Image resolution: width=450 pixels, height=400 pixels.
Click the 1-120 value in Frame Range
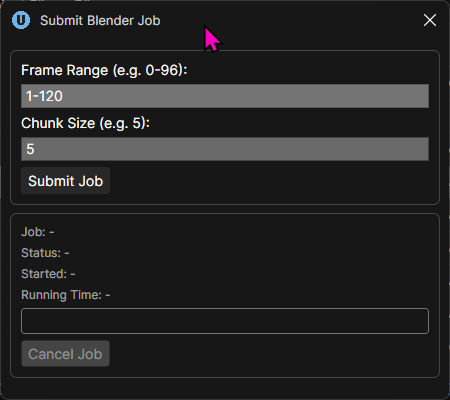[x=44, y=96]
